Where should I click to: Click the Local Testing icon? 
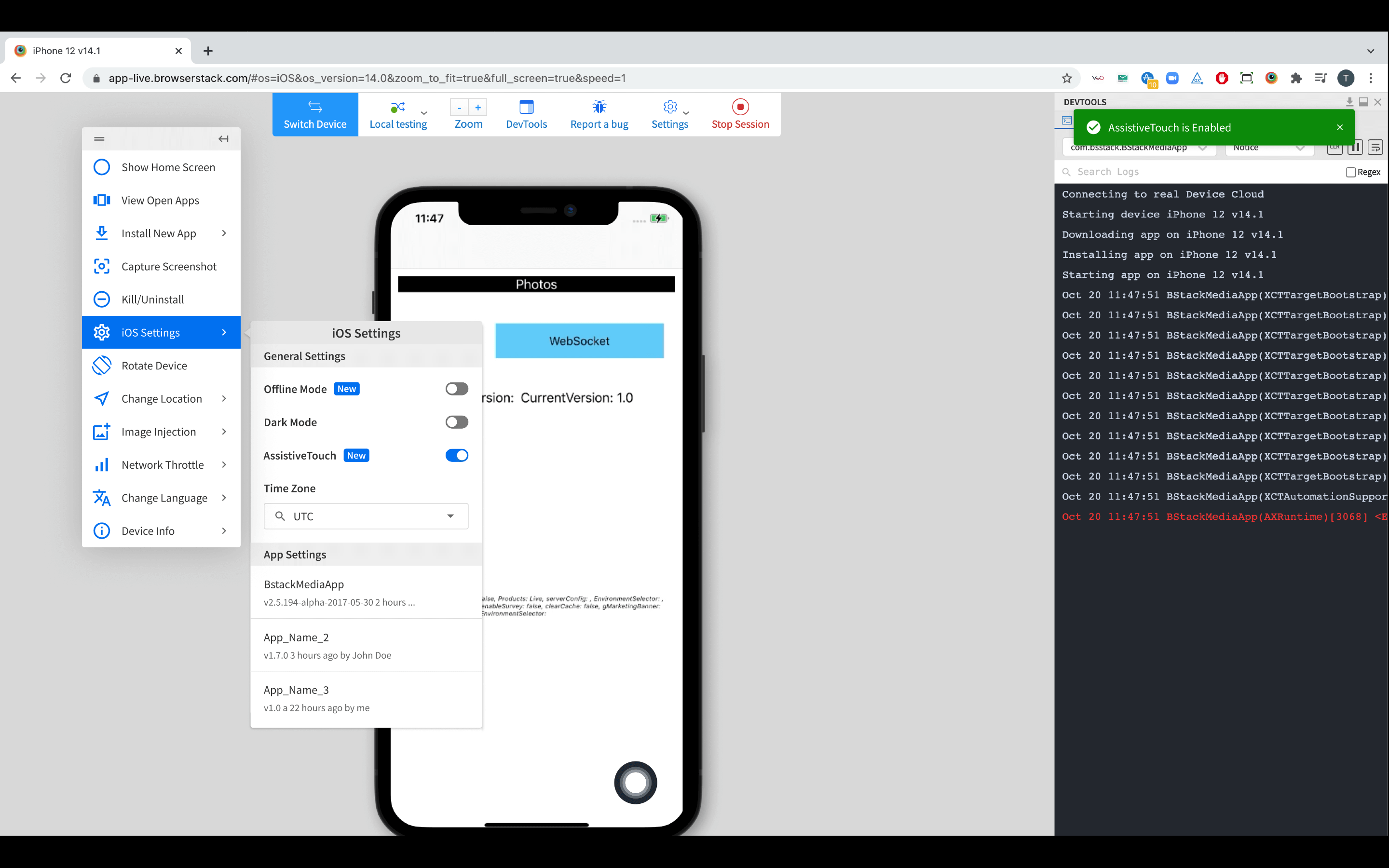click(x=397, y=114)
